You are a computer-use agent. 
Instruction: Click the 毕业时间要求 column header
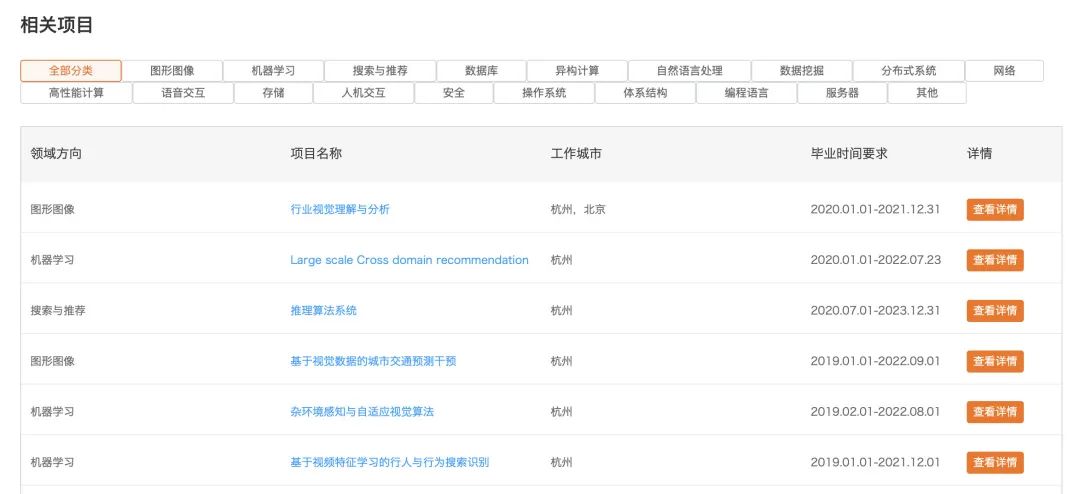coord(849,154)
